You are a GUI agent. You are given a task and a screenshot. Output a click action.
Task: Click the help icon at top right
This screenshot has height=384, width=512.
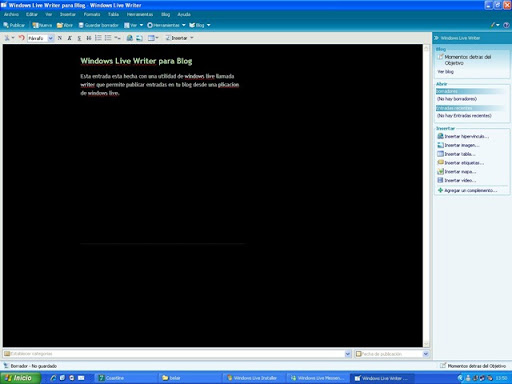click(506, 25)
